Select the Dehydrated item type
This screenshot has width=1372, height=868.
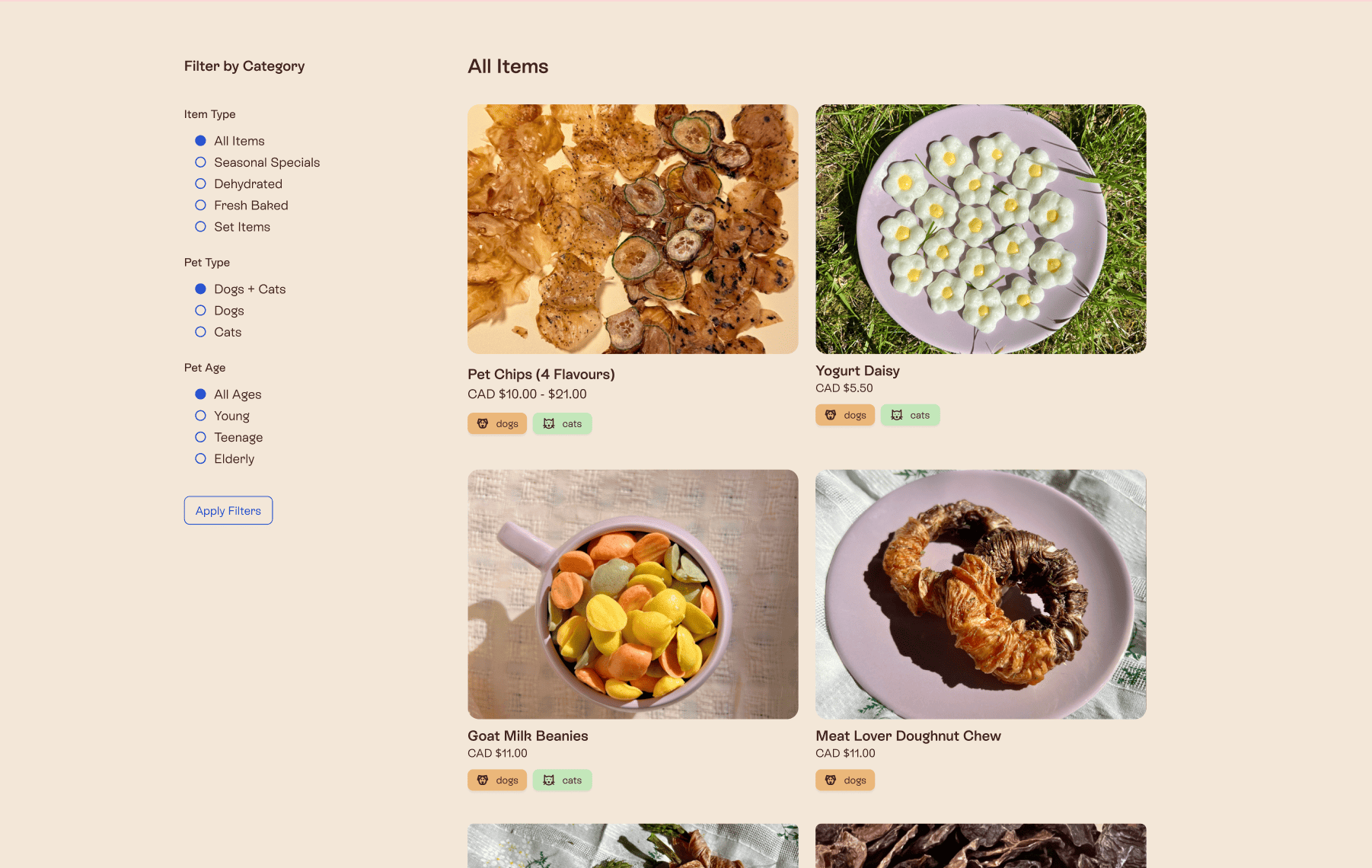(200, 183)
